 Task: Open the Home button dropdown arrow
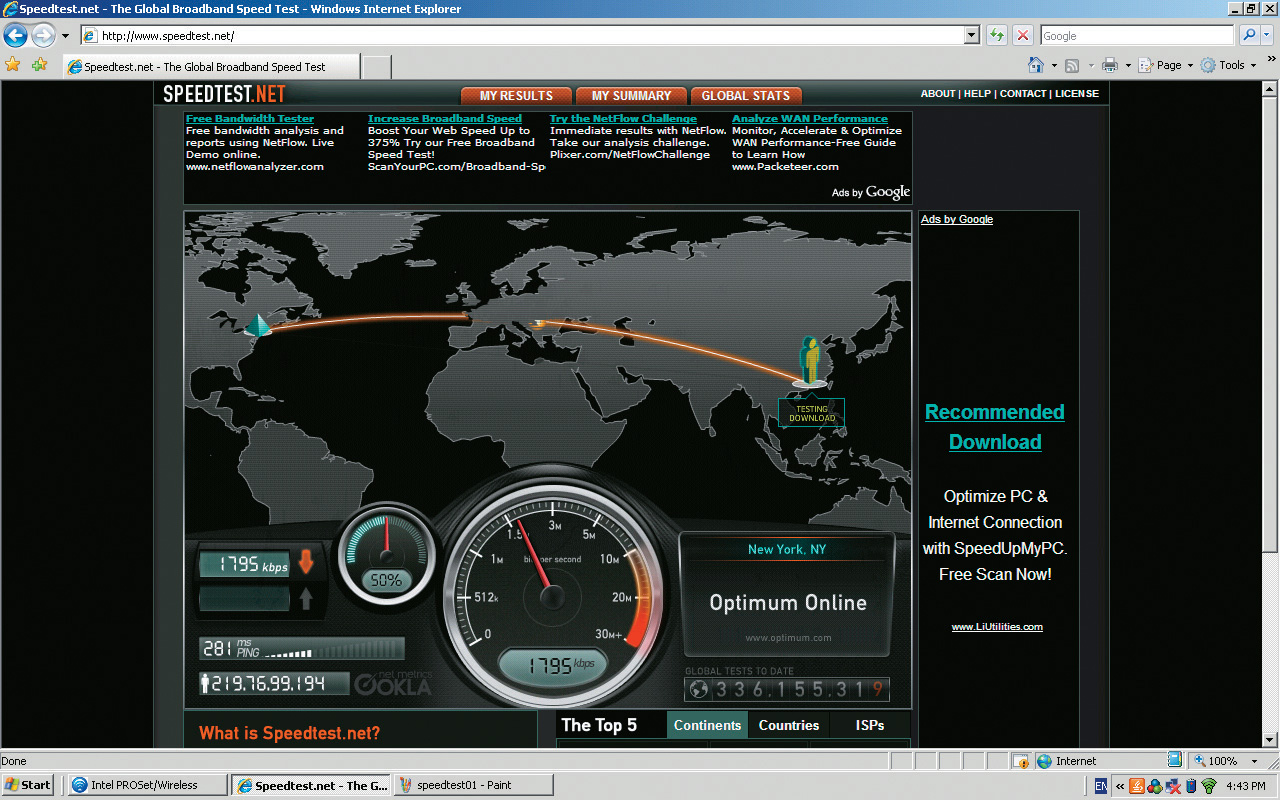click(1054, 66)
